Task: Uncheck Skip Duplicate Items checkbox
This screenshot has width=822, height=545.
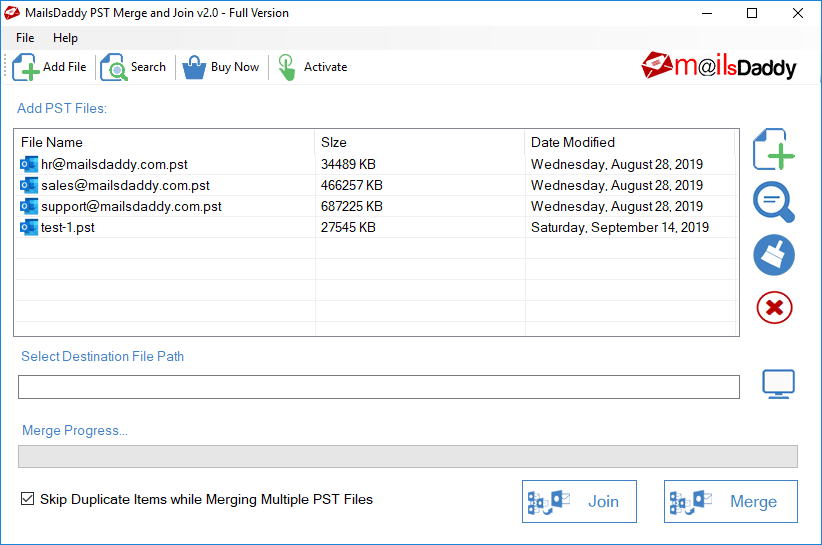Action: [27, 499]
